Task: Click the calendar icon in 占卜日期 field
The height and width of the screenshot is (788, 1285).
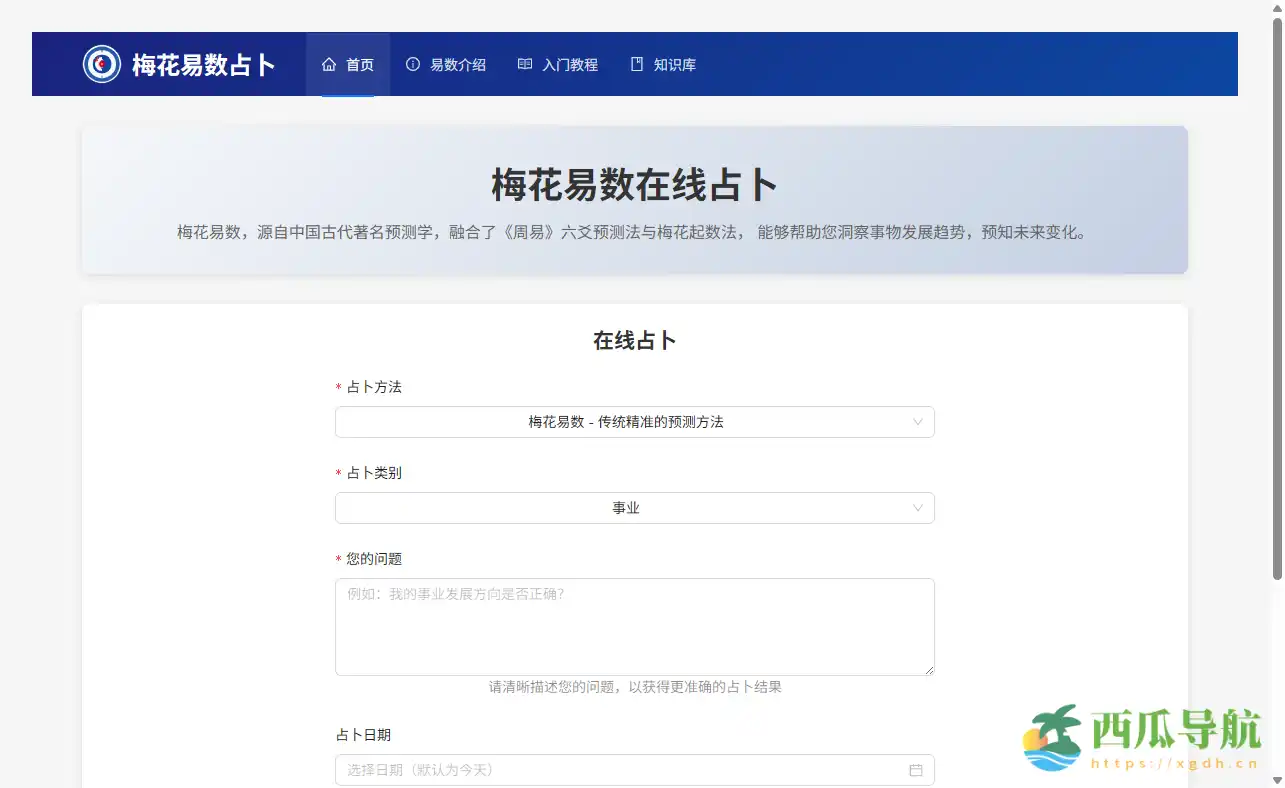Action: coord(915,770)
